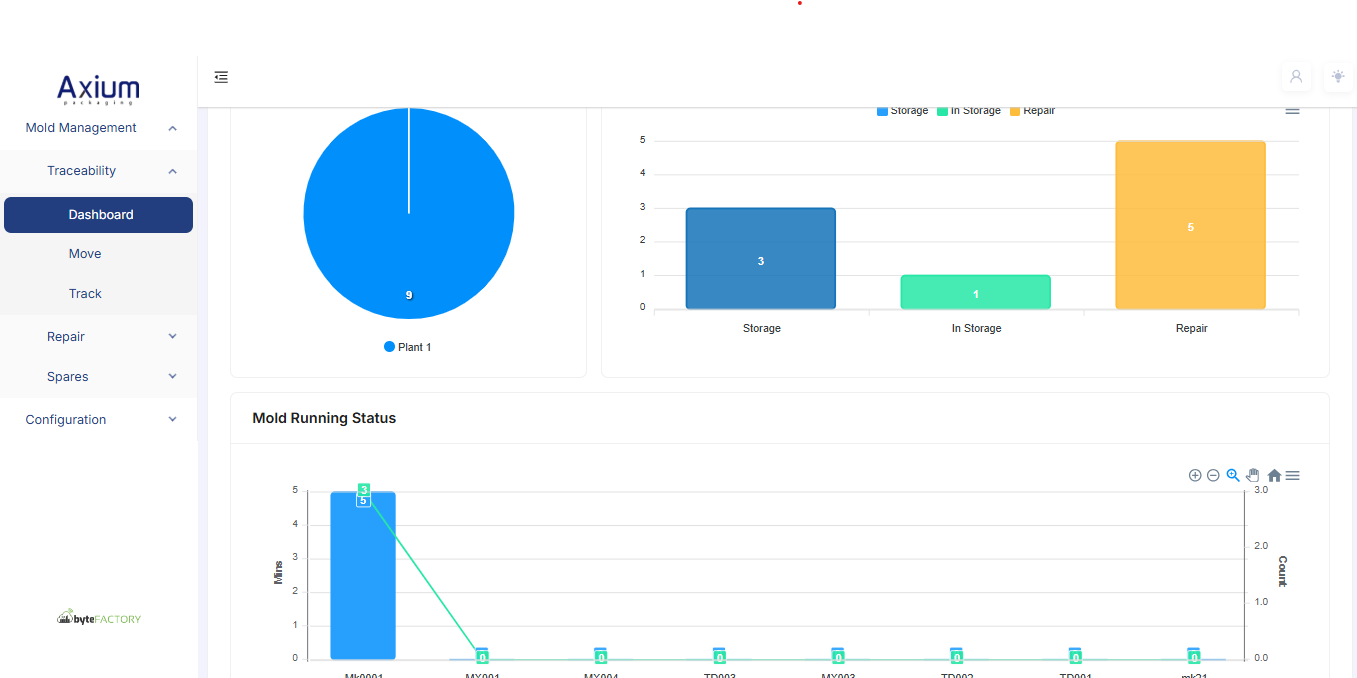Reset chart zoom with home icon
Image resolution: width=1357 pixels, height=678 pixels.
(1274, 476)
